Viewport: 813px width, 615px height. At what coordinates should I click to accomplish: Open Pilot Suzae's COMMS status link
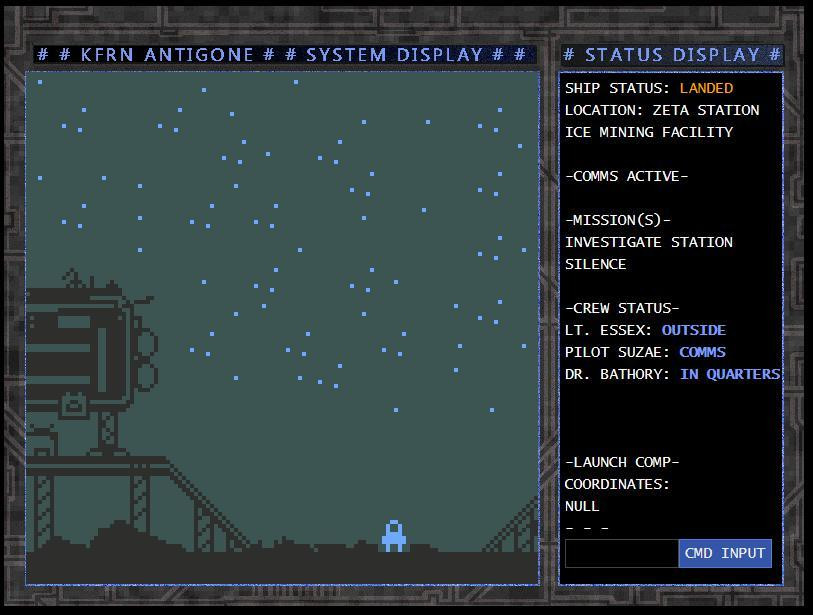click(x=702, y=352)
